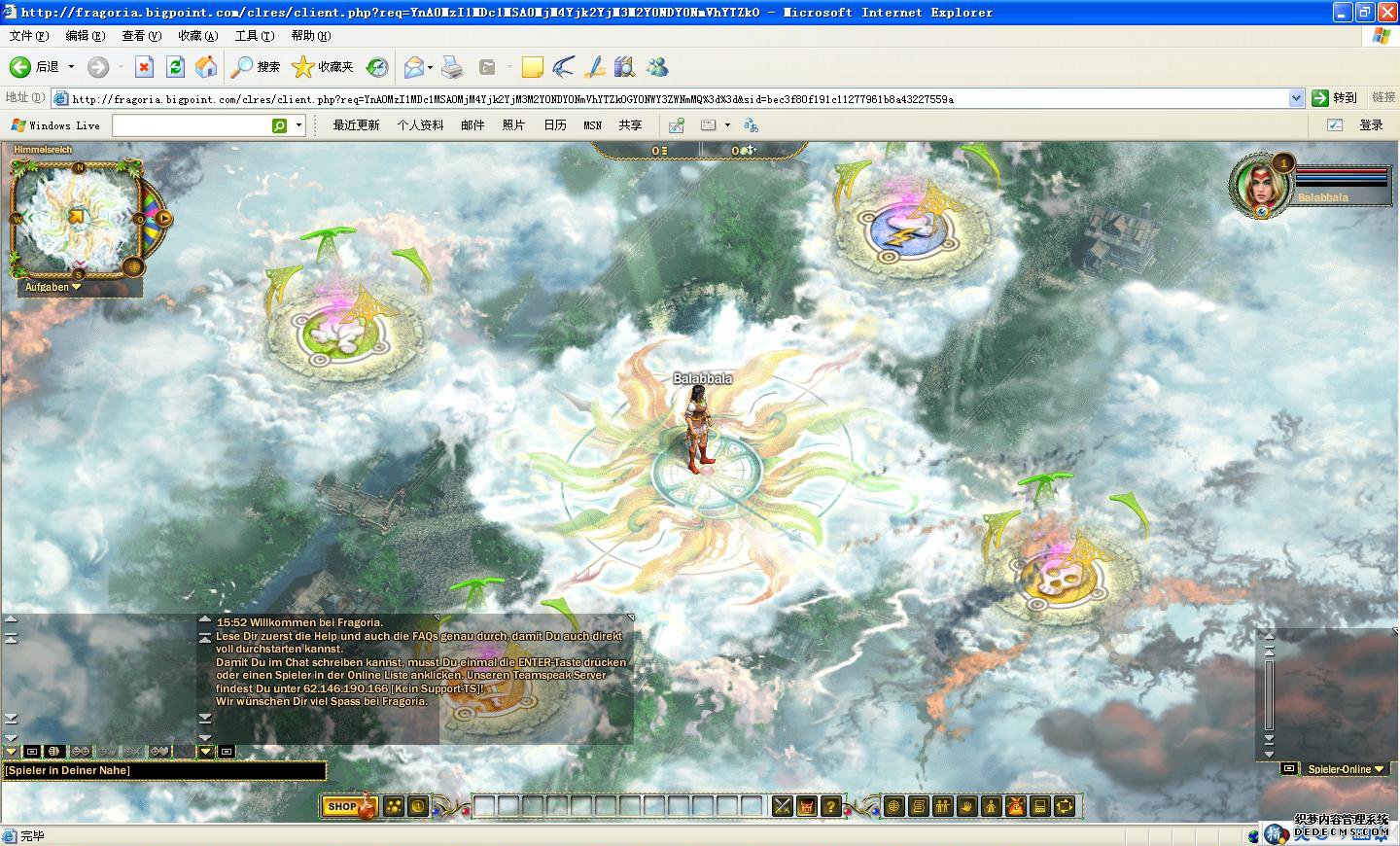Screen dimensions: 1400x846
Task: Expand the Aufgaben quest dropdown
Action: (52, 287)
